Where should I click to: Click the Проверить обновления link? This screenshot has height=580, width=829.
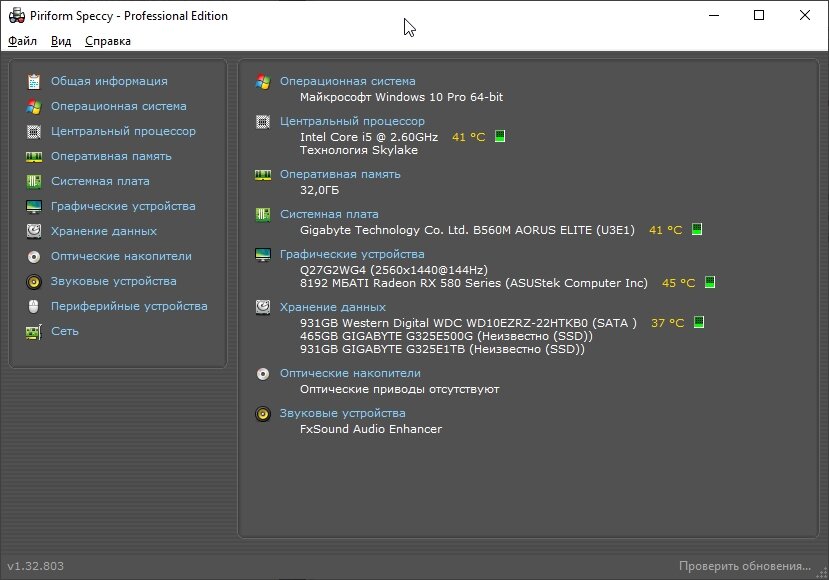click(744, 566)
